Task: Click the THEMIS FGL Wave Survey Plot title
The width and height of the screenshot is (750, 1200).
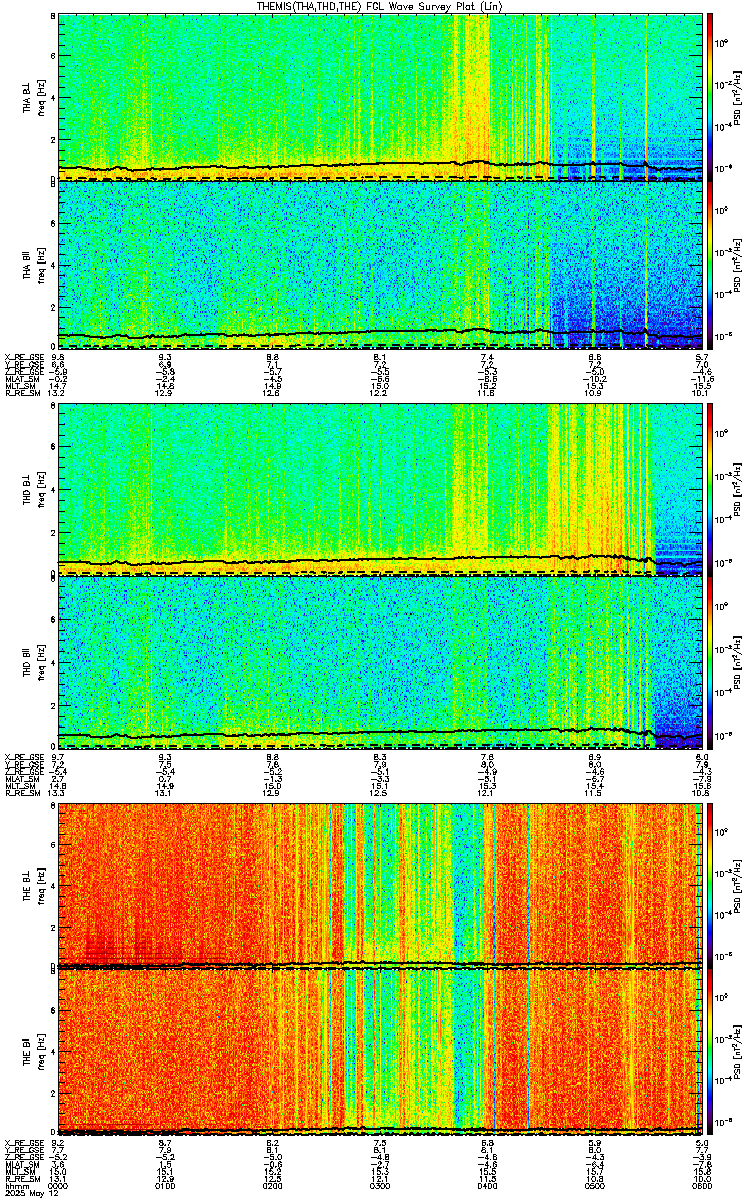Action: click(379, 6)
